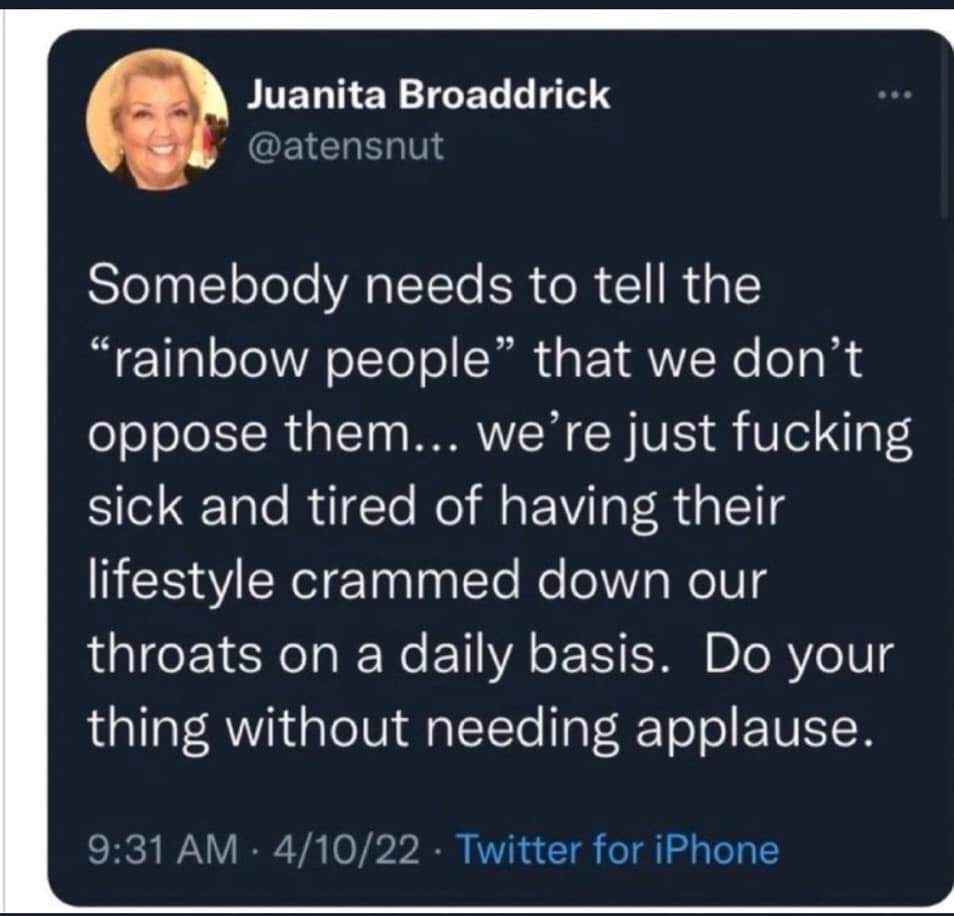Click the Twitter for iPhone source link
Image resolution: width=954 pixels, height=916 pixels.
click(x=617, y=850)
